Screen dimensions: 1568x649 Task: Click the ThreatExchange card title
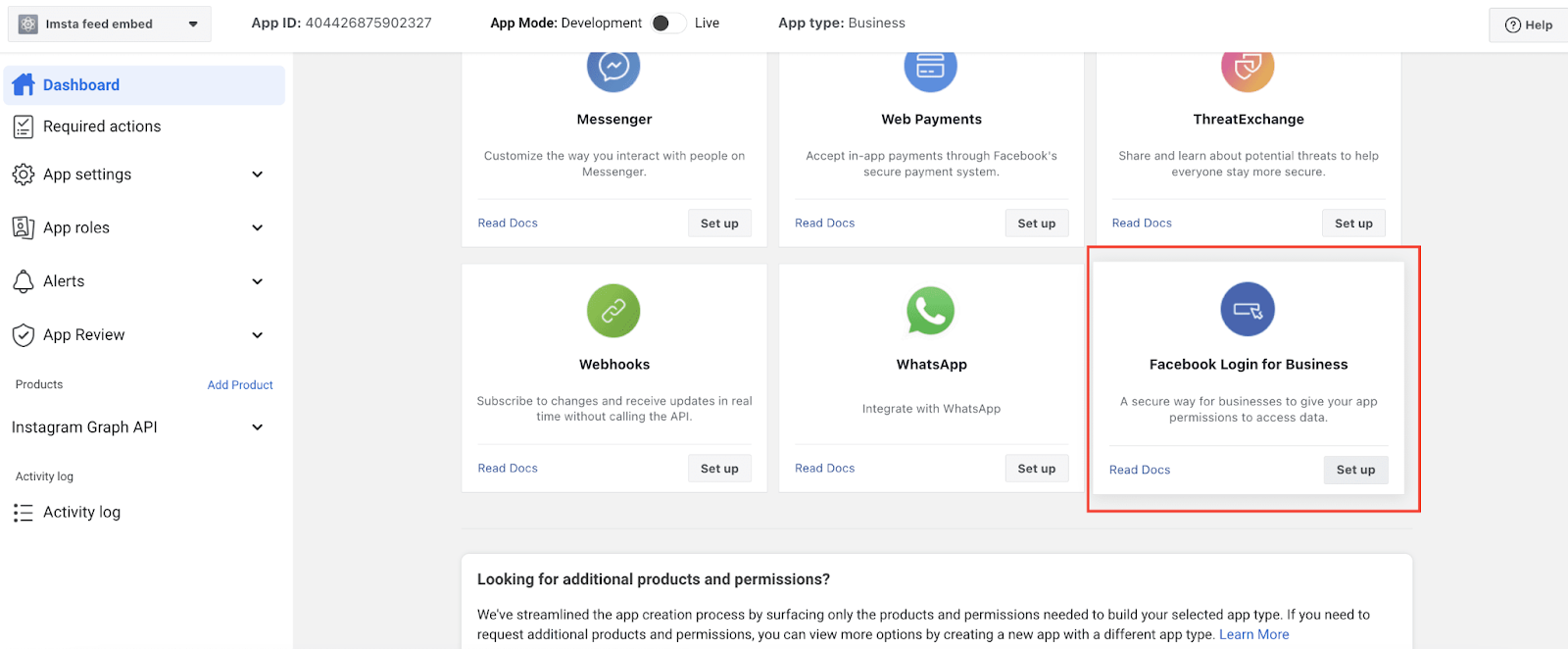1249,120
